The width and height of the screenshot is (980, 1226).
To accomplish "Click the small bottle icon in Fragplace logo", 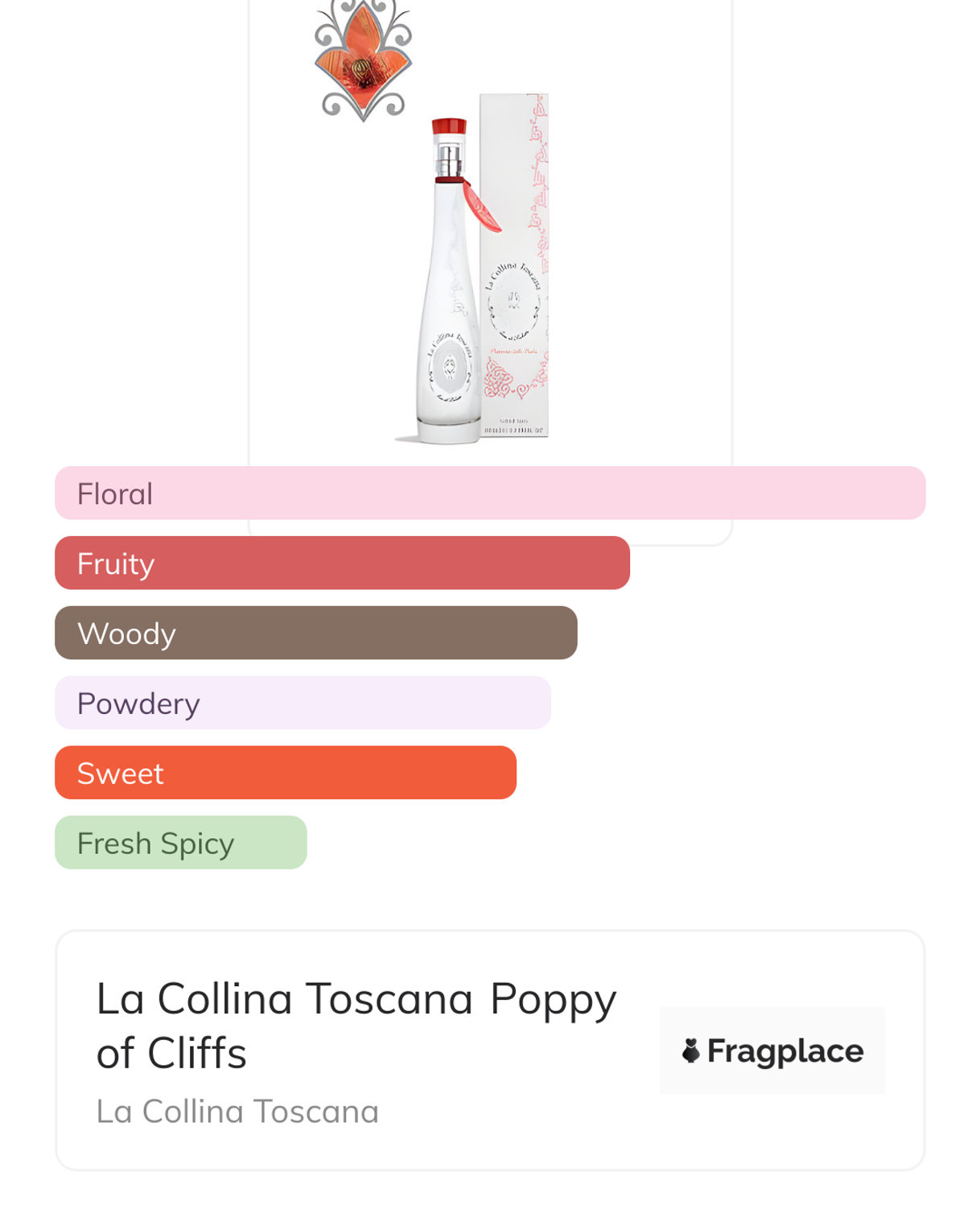I will [690, 1050].
